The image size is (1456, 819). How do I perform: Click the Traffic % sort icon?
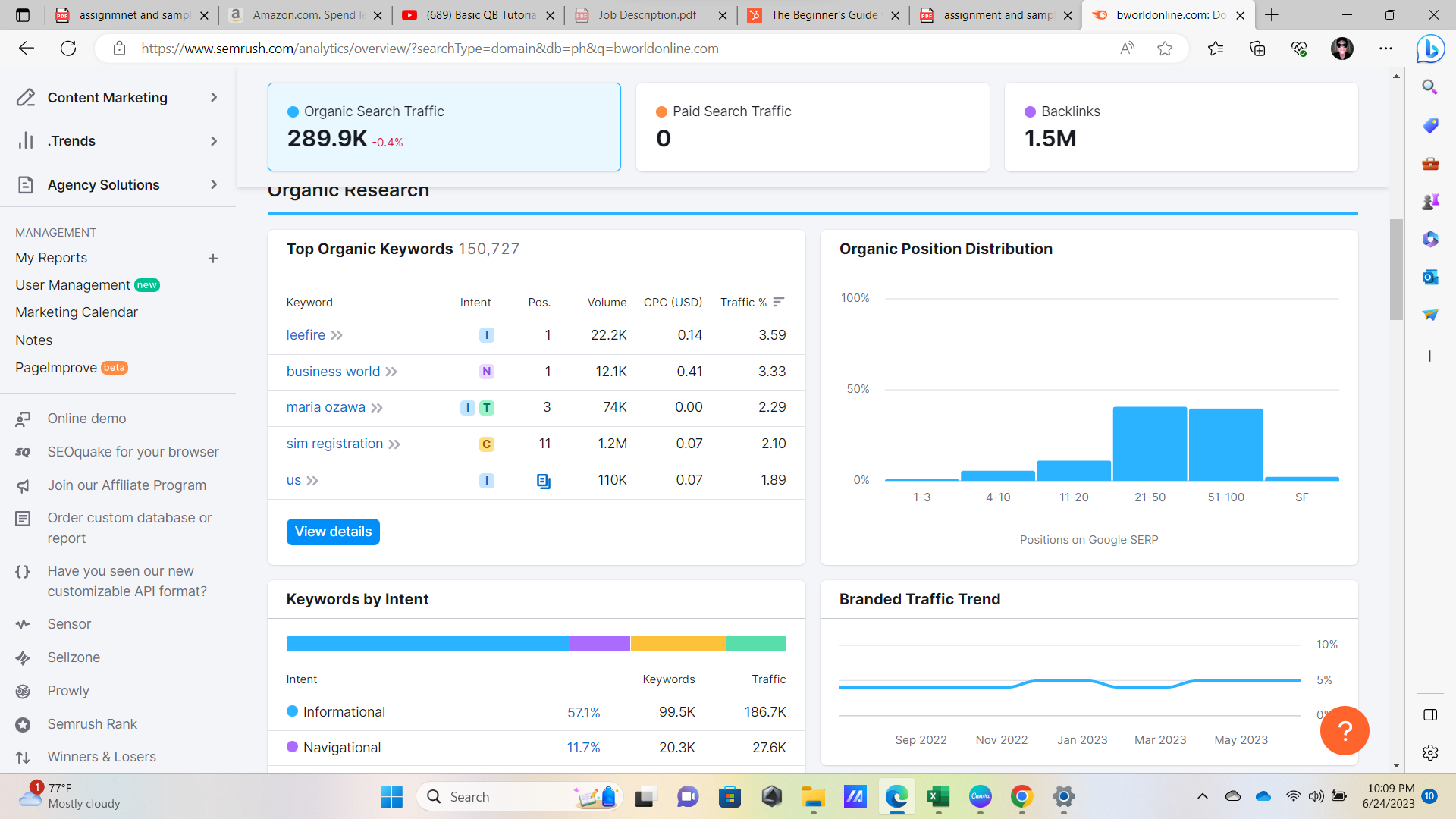(x=778, y=302)
